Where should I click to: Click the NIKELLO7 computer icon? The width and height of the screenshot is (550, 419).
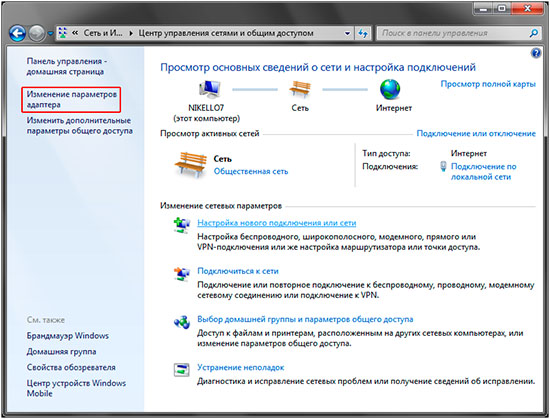(x=209, y=90)
